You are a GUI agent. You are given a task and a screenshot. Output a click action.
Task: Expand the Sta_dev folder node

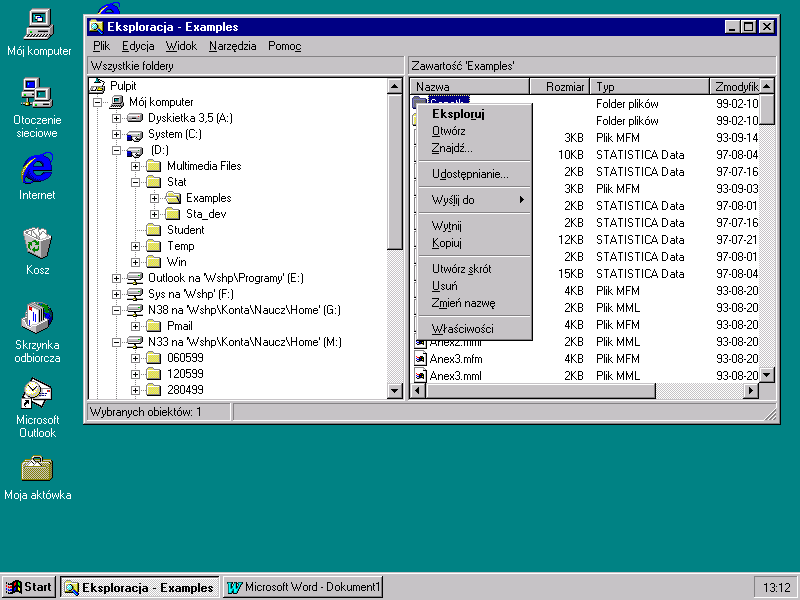155,214
